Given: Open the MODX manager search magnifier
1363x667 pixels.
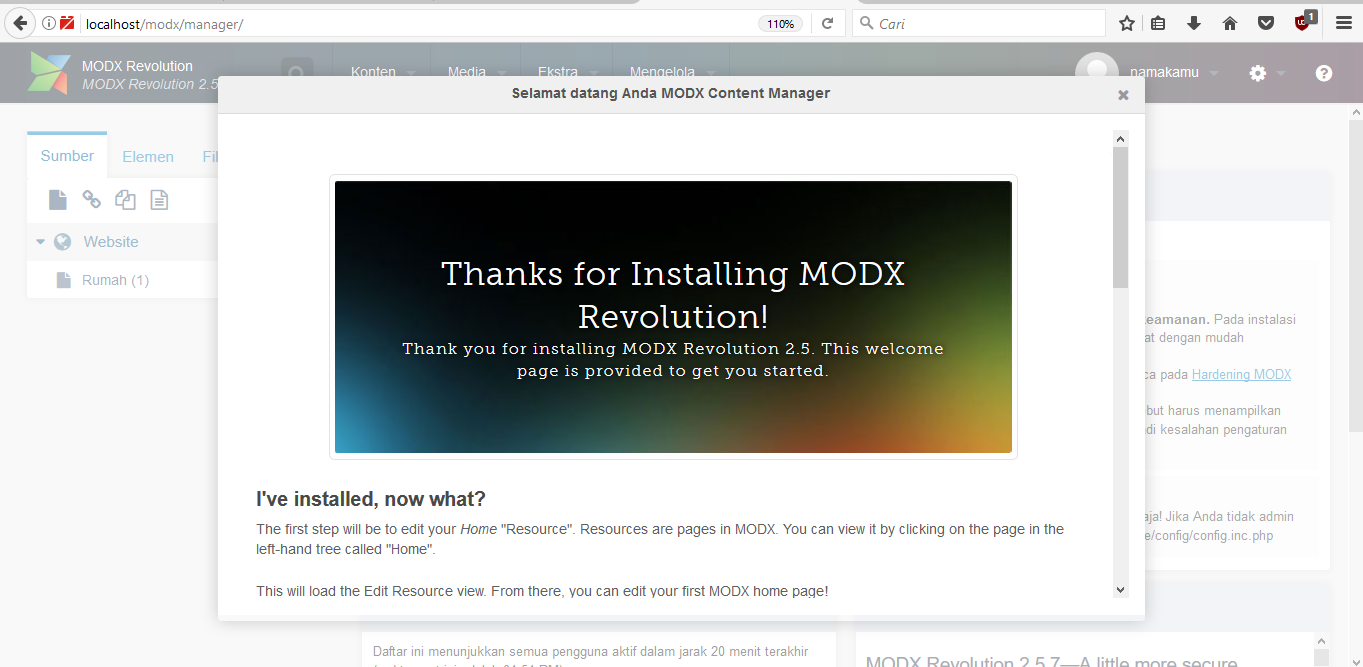Looking at the screenshot, I should pos(297,73).
